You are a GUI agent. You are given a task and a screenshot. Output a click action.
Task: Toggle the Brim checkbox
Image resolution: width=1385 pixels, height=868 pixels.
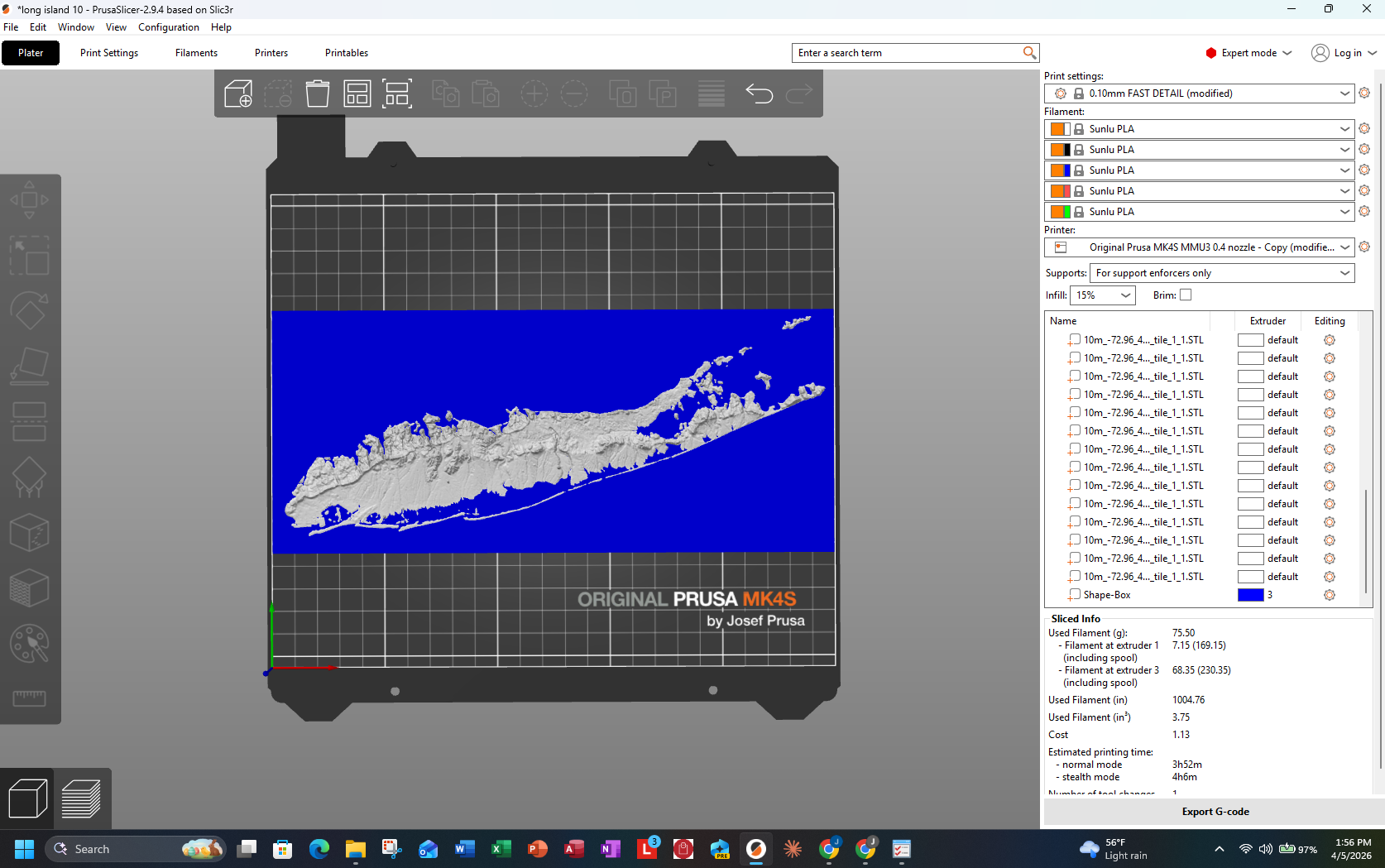pyautogui.click(x=1186, y=295)
